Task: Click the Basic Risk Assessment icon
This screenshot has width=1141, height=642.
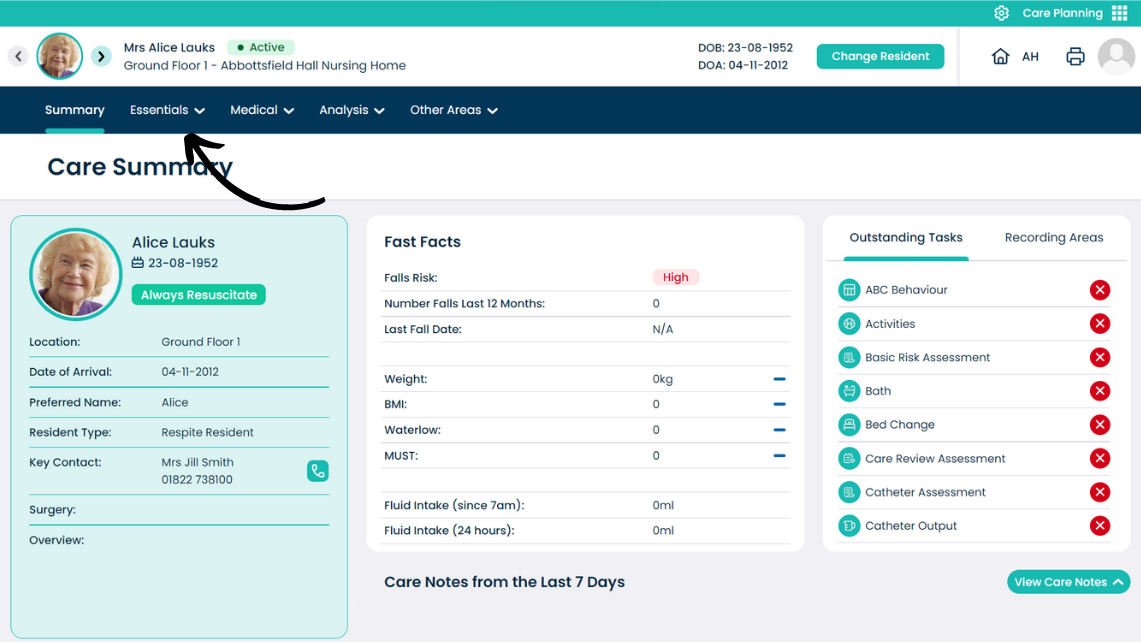Action: (x=848, y=357)
